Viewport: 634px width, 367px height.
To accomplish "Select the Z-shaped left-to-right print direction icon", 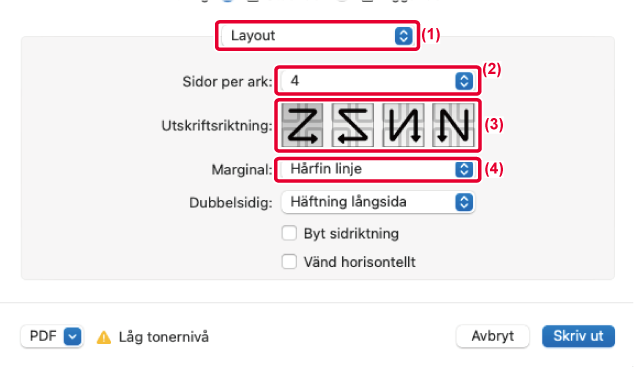I will click(x=302, y=125).
